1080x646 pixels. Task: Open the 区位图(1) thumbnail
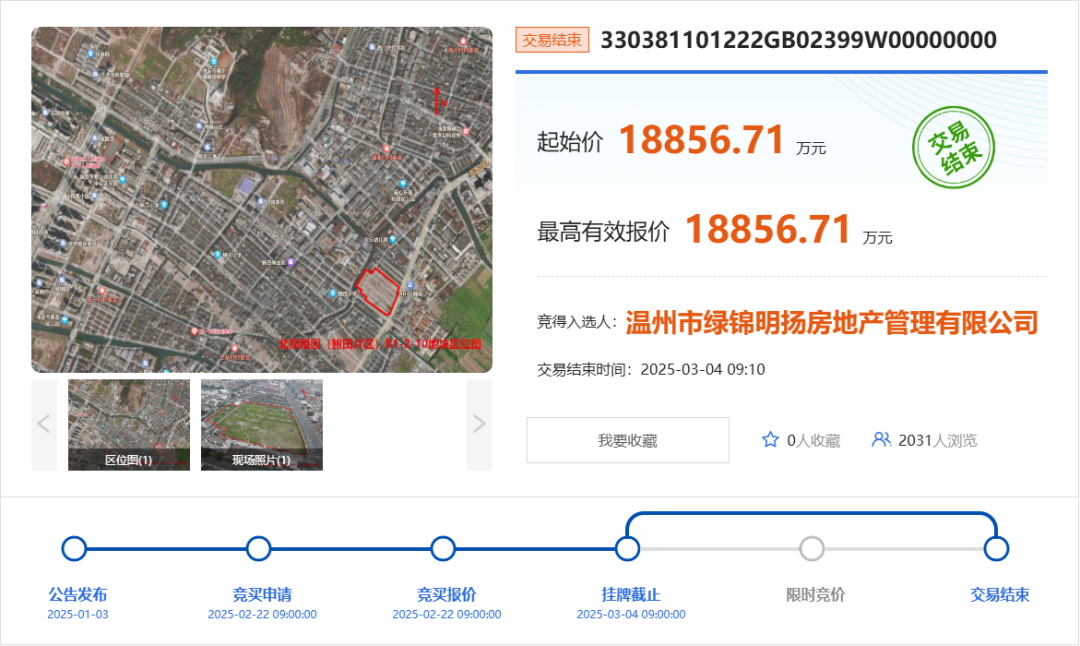coord(129,424)
